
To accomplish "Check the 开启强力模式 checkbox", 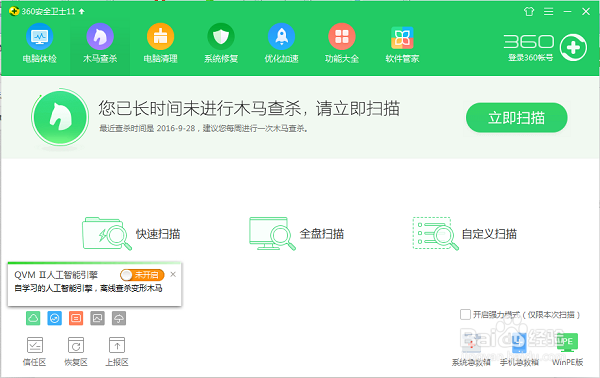I will click(465, 314).
